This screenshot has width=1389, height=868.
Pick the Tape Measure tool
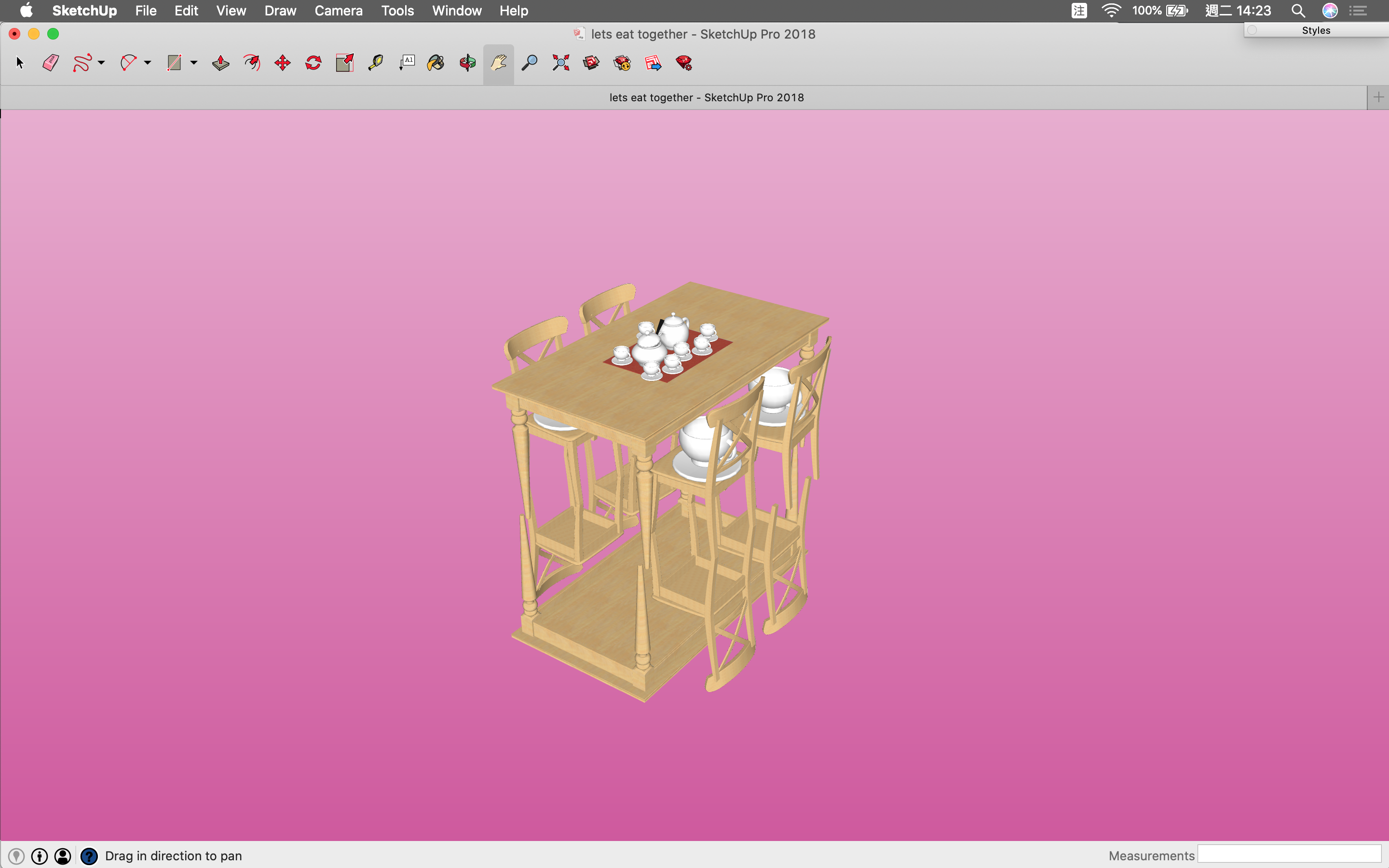tap(376, 63)
